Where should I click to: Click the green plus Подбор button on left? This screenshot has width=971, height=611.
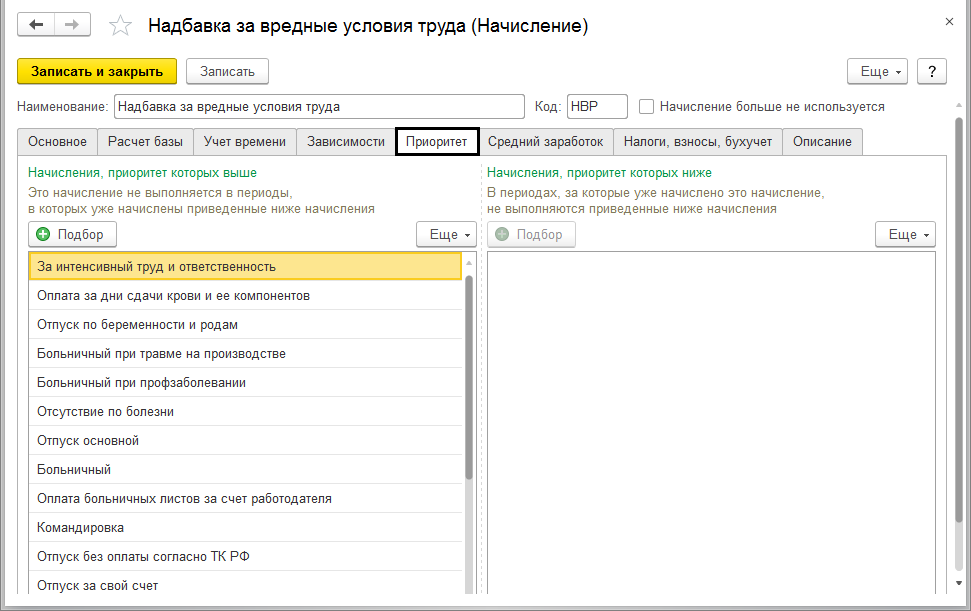(73, 234)
